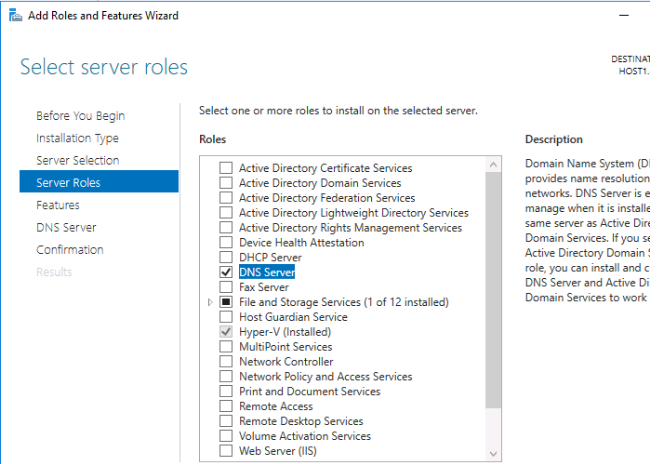Tick the DHCP Server checkbox

pyautogui.click(x=226, y=258)
